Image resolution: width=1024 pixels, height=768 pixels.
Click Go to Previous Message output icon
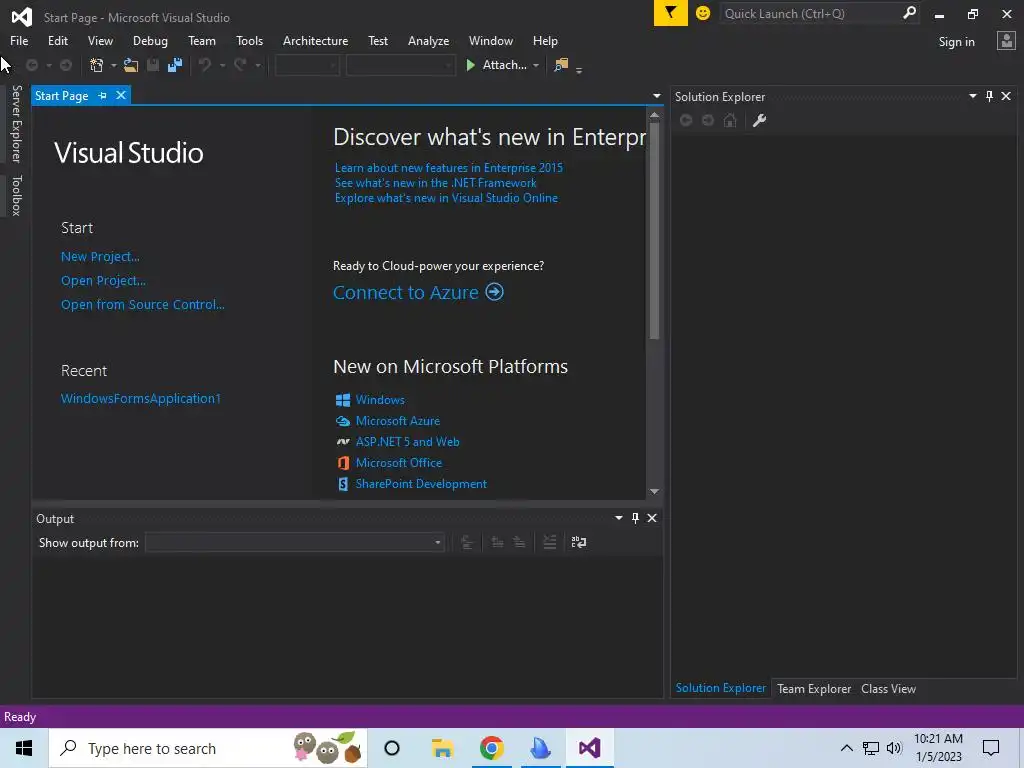click(x=497, y=542)
